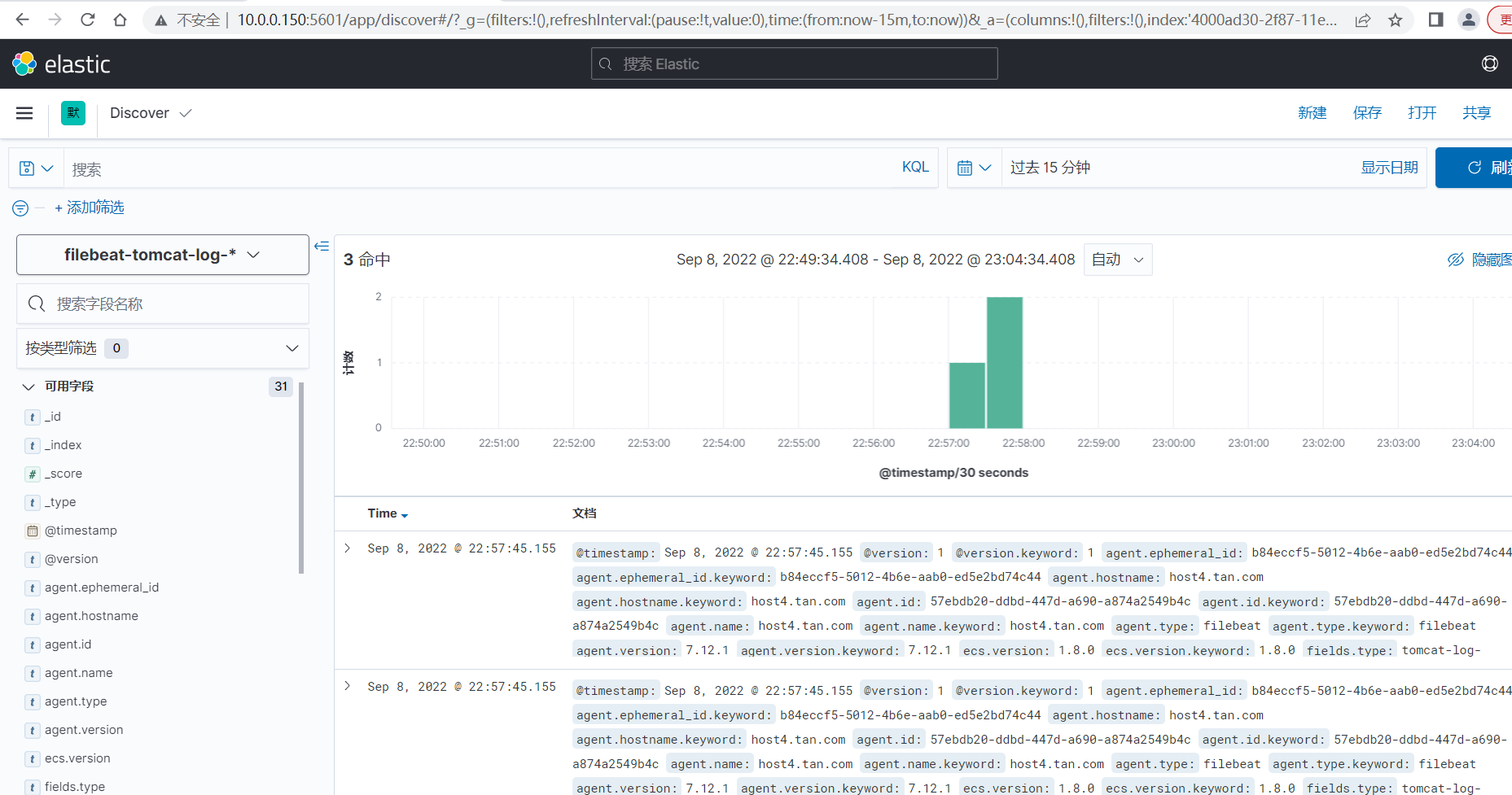Click the 添加筛选 link

coord(90,207)
